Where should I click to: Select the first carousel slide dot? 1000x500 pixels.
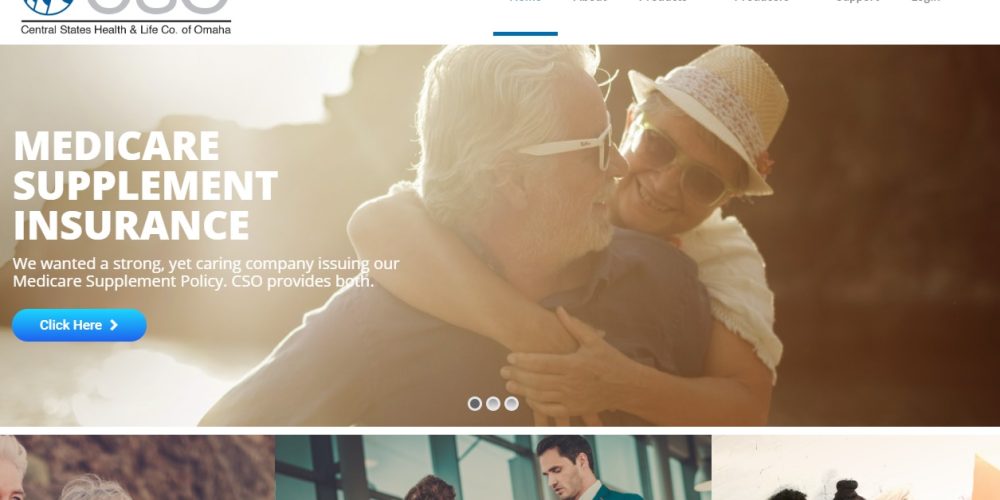[x=474, y=404]
